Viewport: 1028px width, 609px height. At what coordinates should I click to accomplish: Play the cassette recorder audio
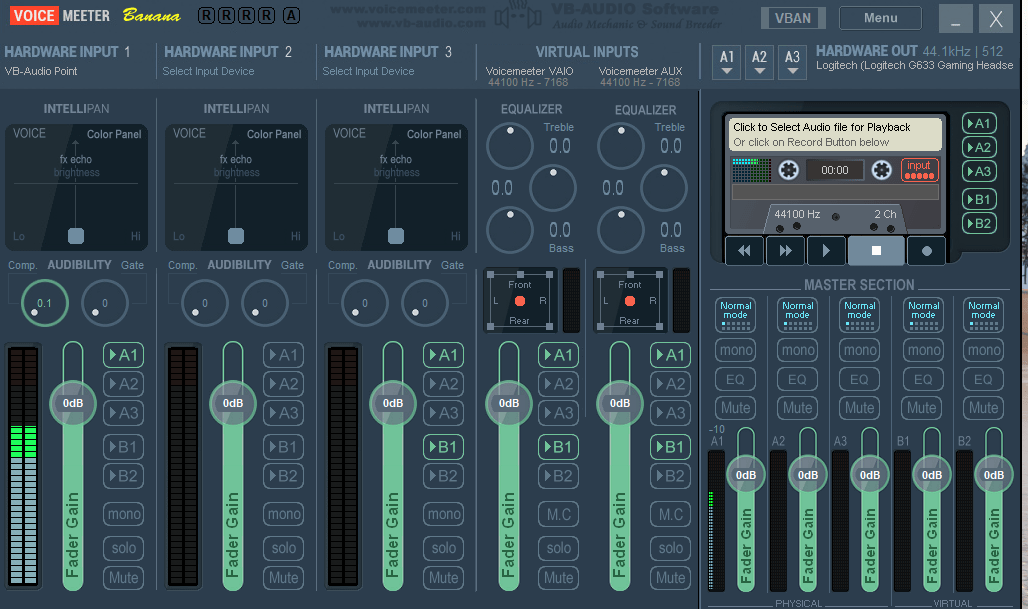[x=826, y=250]
